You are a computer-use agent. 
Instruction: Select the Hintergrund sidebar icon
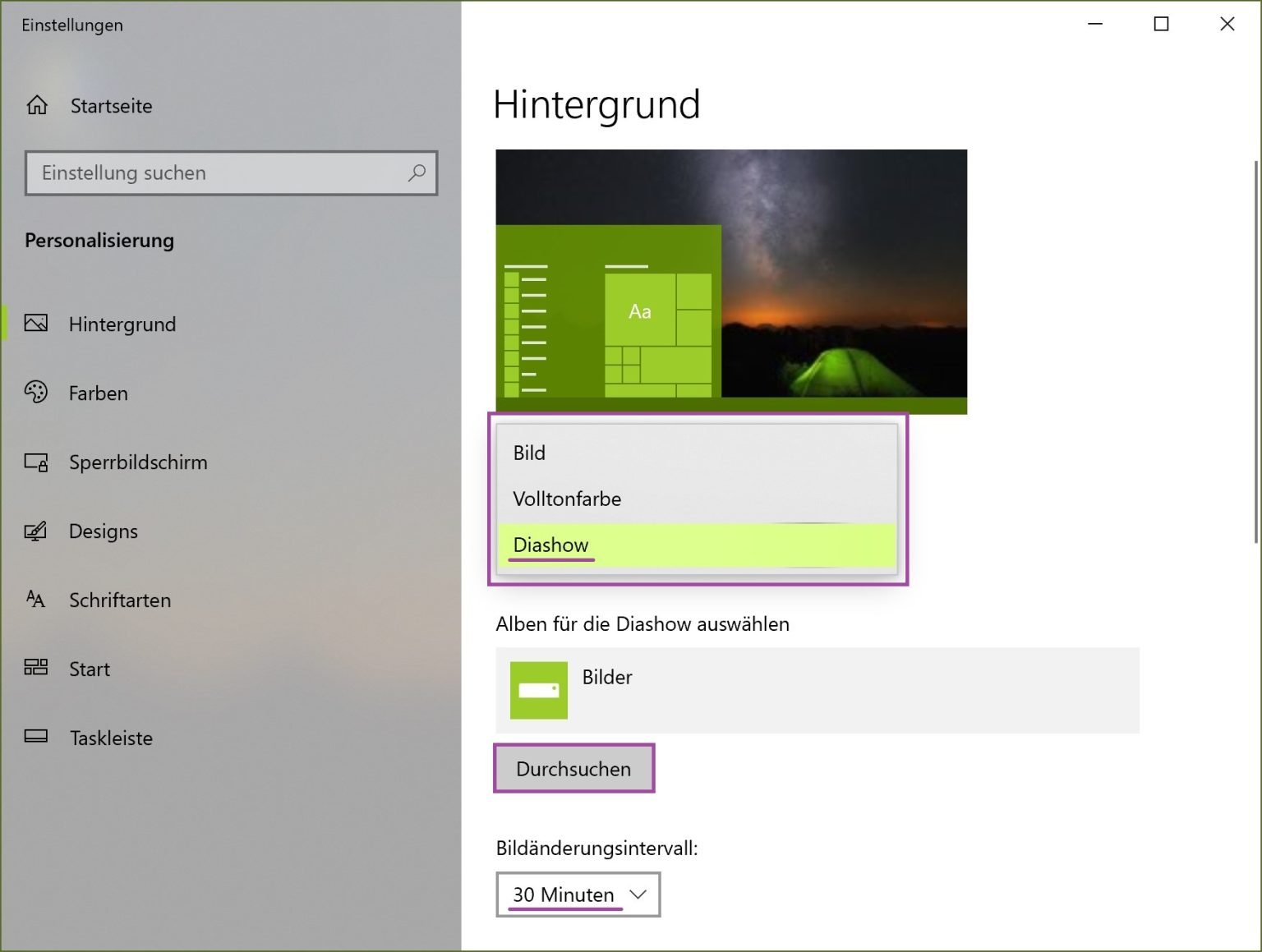tap(36, 324)
